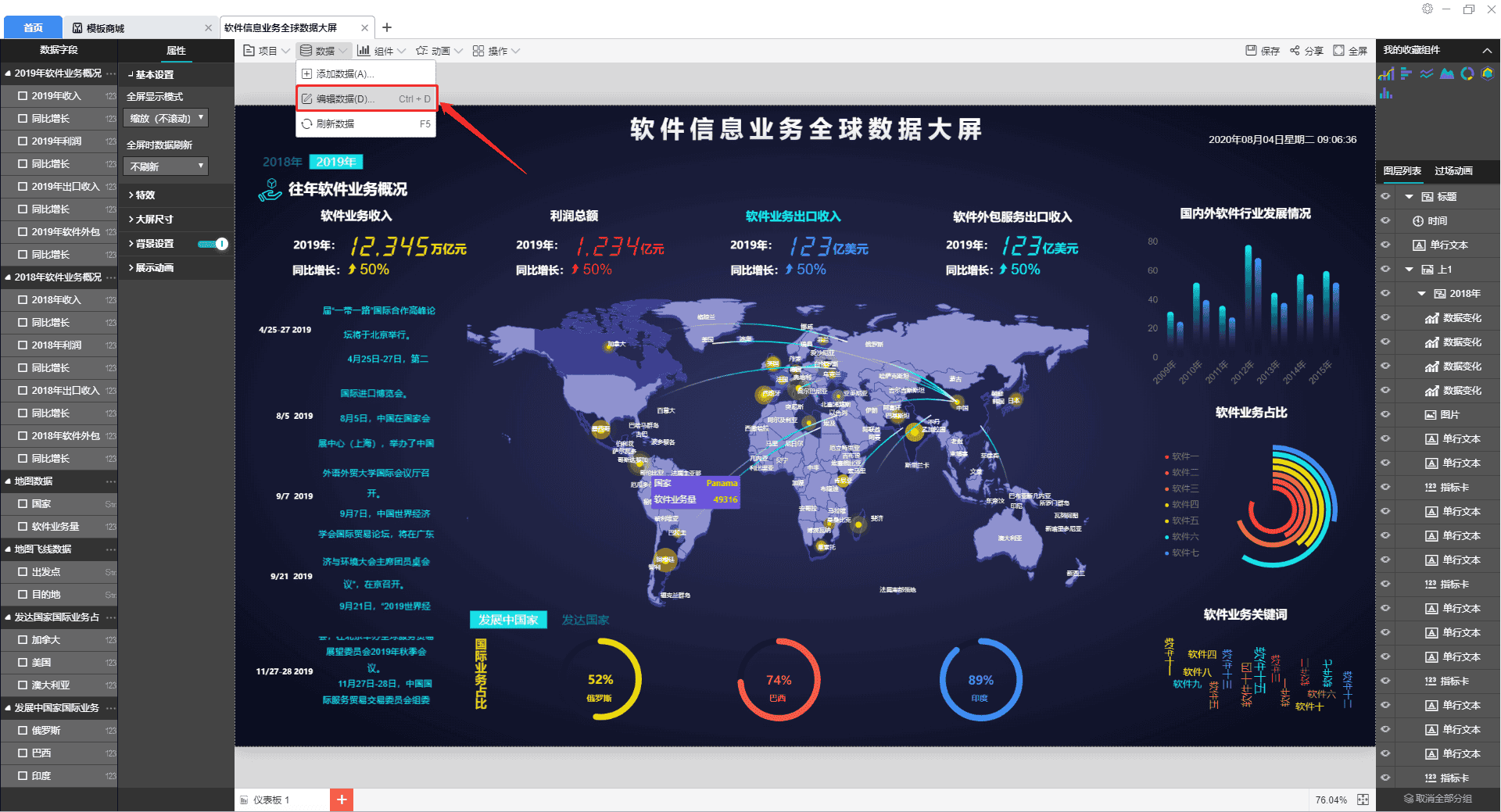The width and height of the screenshot is (1501, 812).
Task: Click the 发达国家 button on dashboard
Action: pyautogui.click(x=586, y=620)
